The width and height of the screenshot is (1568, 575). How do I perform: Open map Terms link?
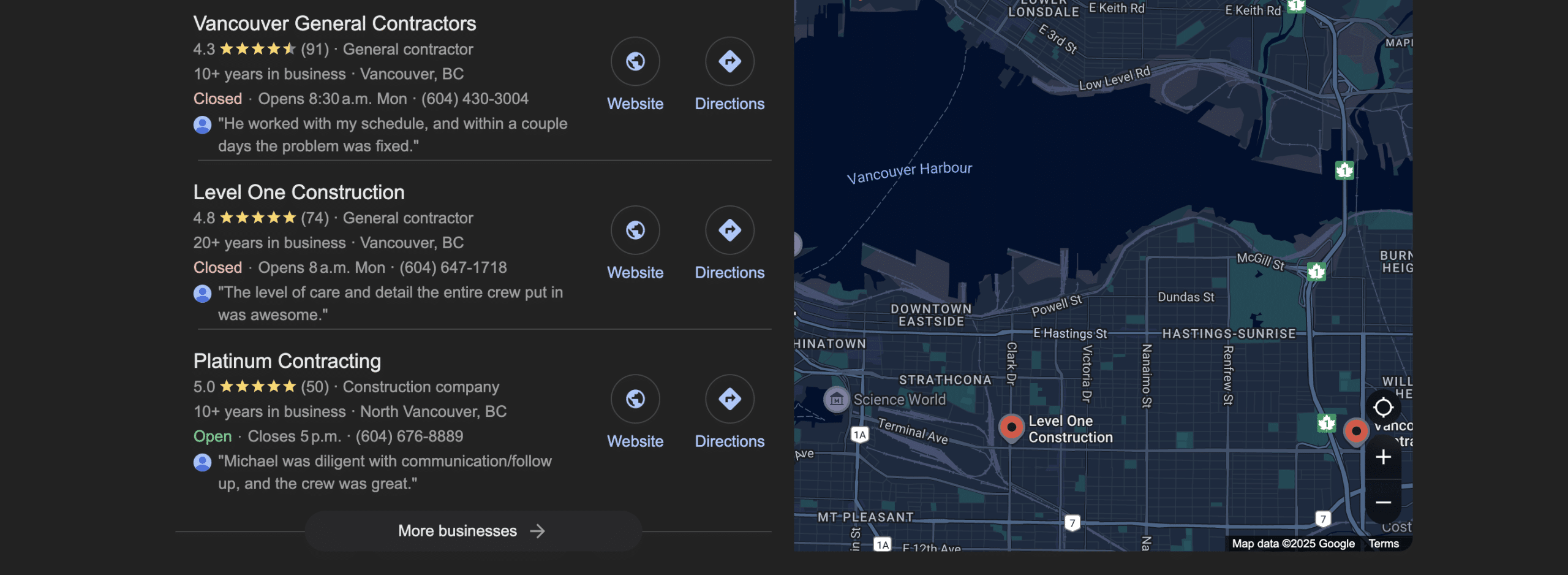tap(1384, 544)
